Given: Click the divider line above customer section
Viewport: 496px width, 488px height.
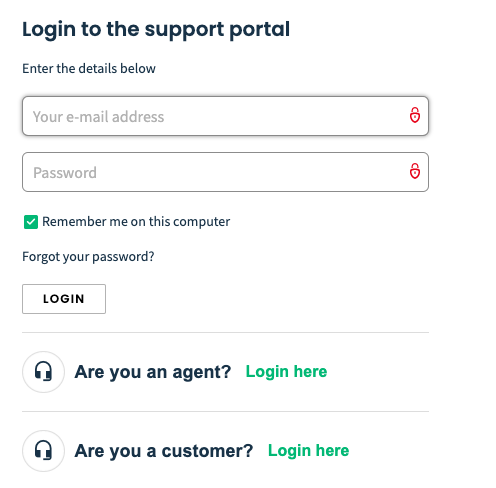Looking at the screenshot, I should (x=225, y=411).
